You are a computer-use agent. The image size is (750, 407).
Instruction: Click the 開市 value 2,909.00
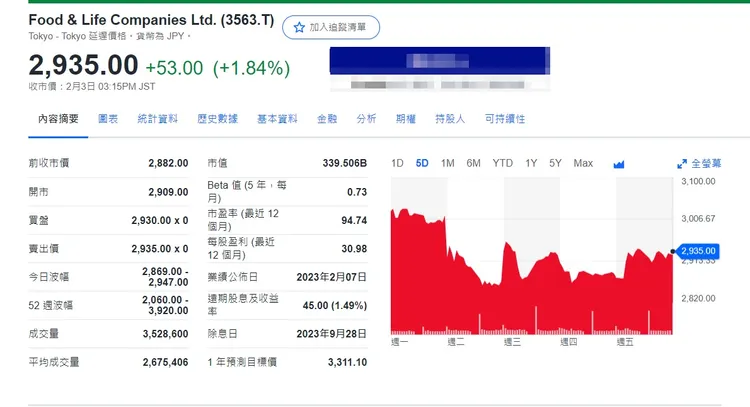coord(168,192)
